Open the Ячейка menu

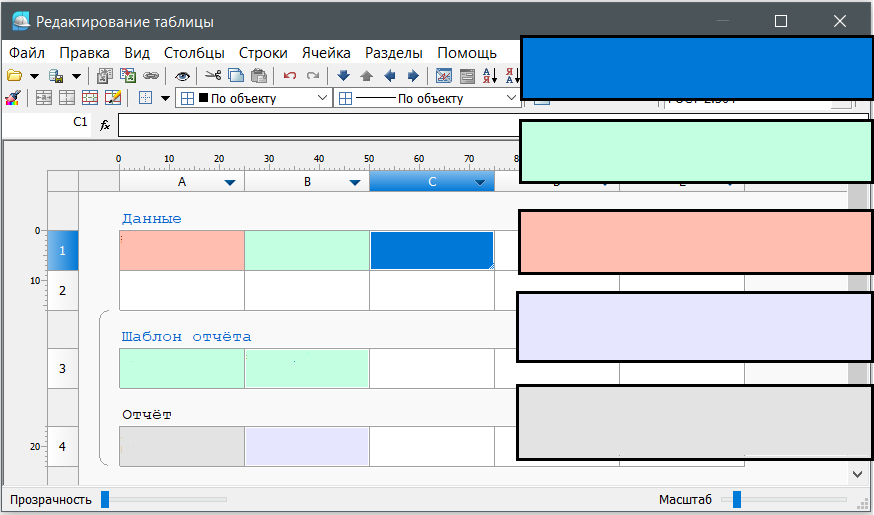click(x=326, y=53)
